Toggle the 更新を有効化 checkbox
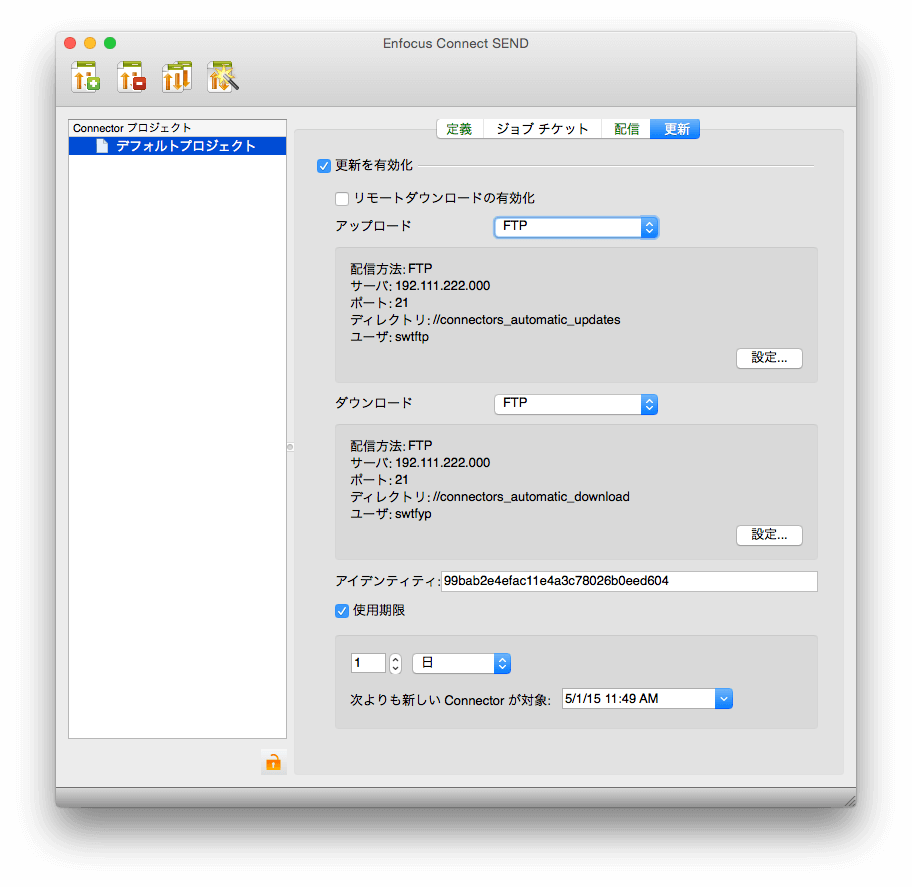 click(324, 166)
